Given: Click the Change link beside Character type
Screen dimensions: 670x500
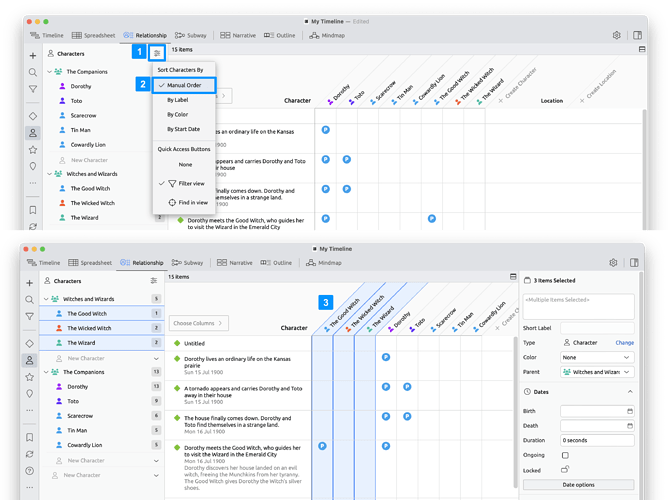Looking at the screenshot, I should pyautogui.click(x=624, y=342).
